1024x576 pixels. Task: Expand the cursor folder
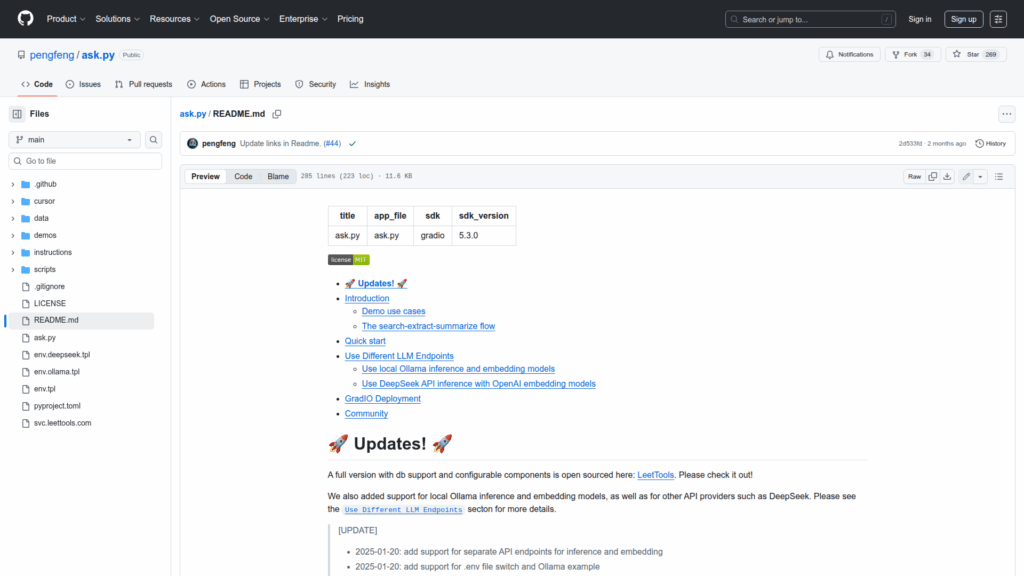pos(12,201)
